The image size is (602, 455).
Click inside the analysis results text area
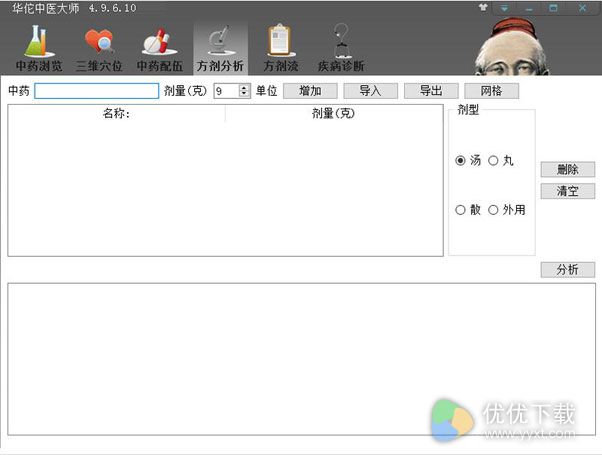click(301, 359)
